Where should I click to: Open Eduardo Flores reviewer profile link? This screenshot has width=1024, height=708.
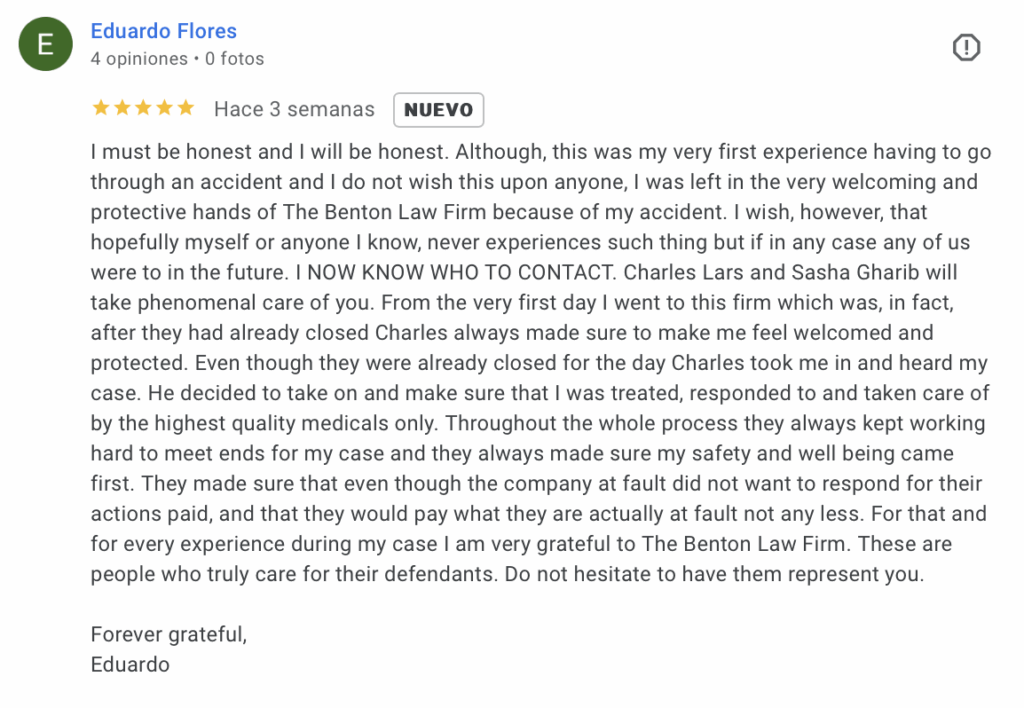(163, 31)
